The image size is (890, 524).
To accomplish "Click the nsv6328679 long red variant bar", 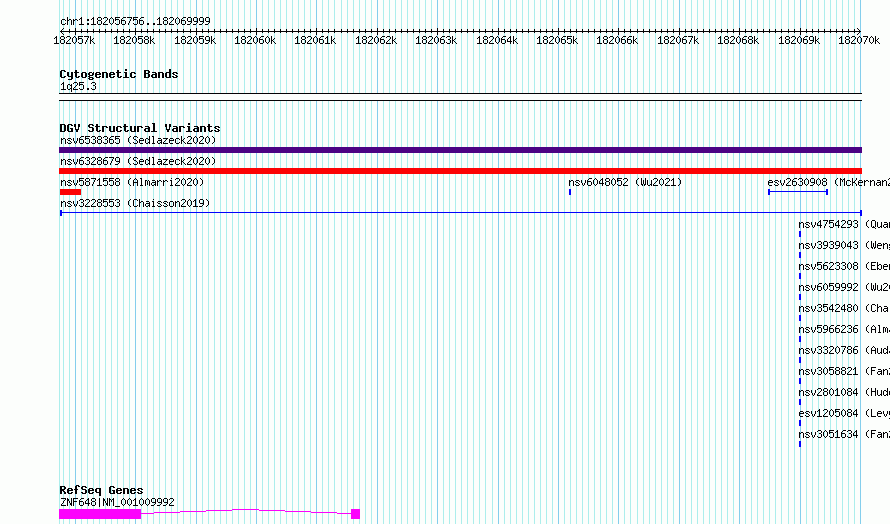I will coord(460,171).
